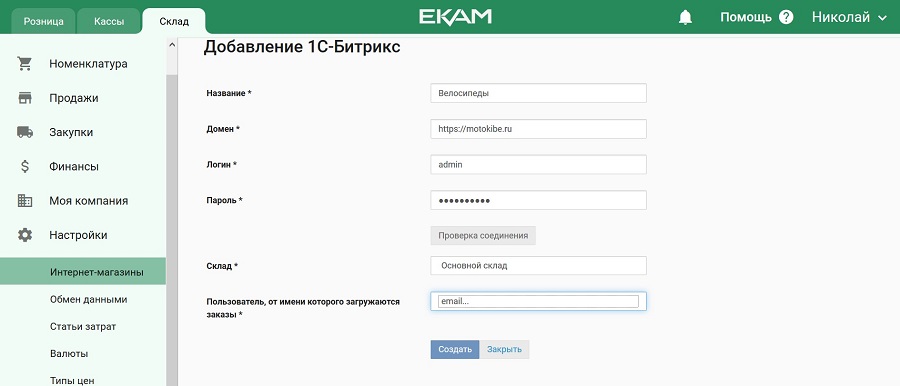Open the notifications bell icon

[685, 17]
